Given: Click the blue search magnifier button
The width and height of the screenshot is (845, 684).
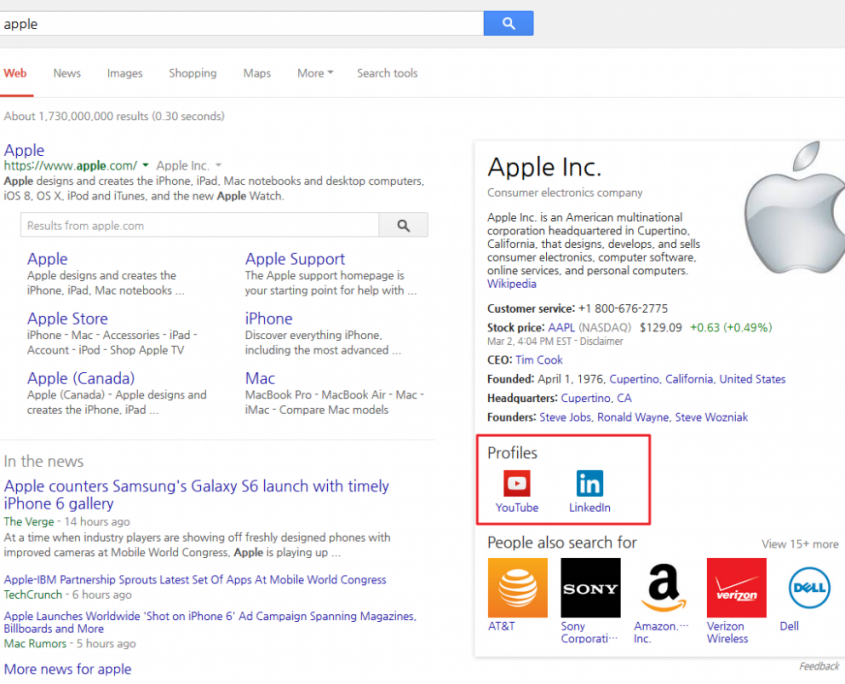Looking at the screenshot, I should click(x=508, y=23).
